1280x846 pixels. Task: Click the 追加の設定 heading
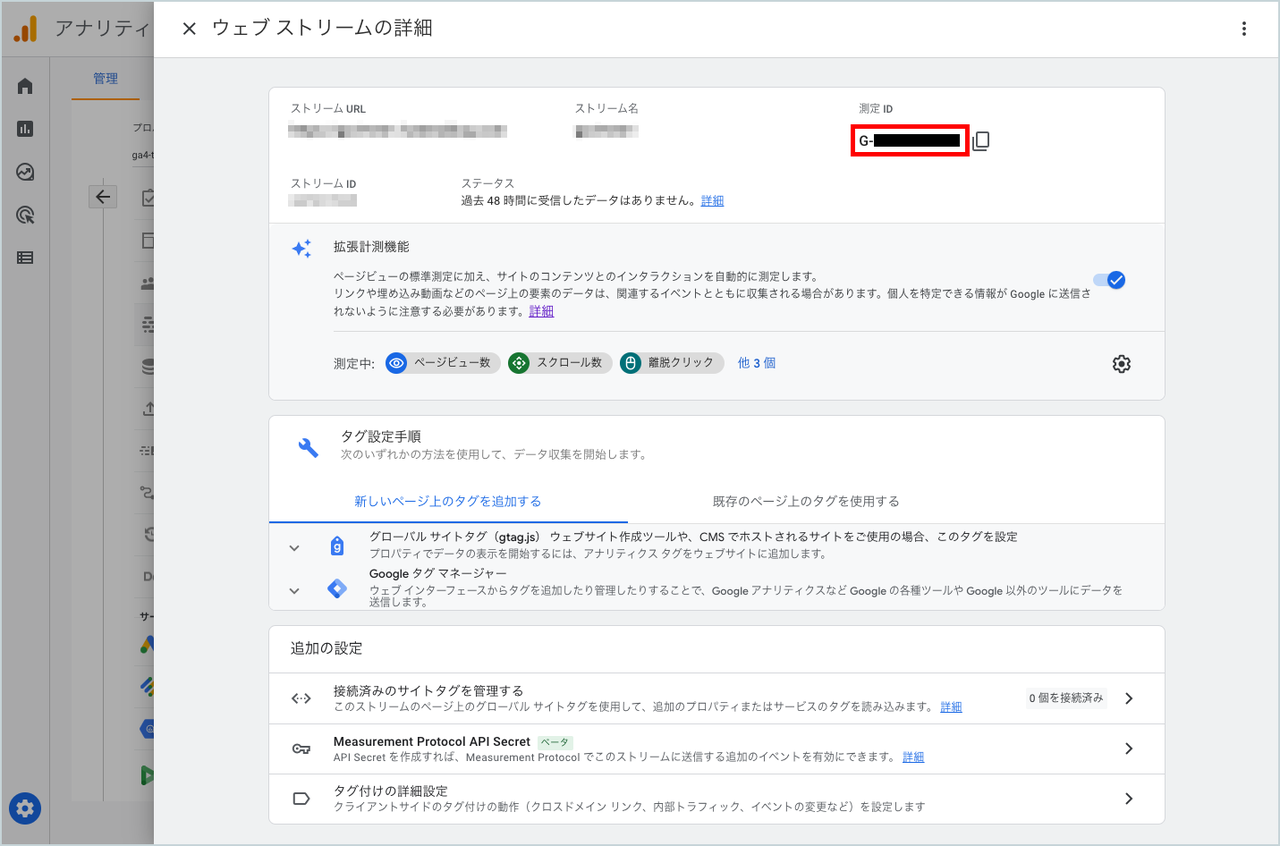[326, 649]
